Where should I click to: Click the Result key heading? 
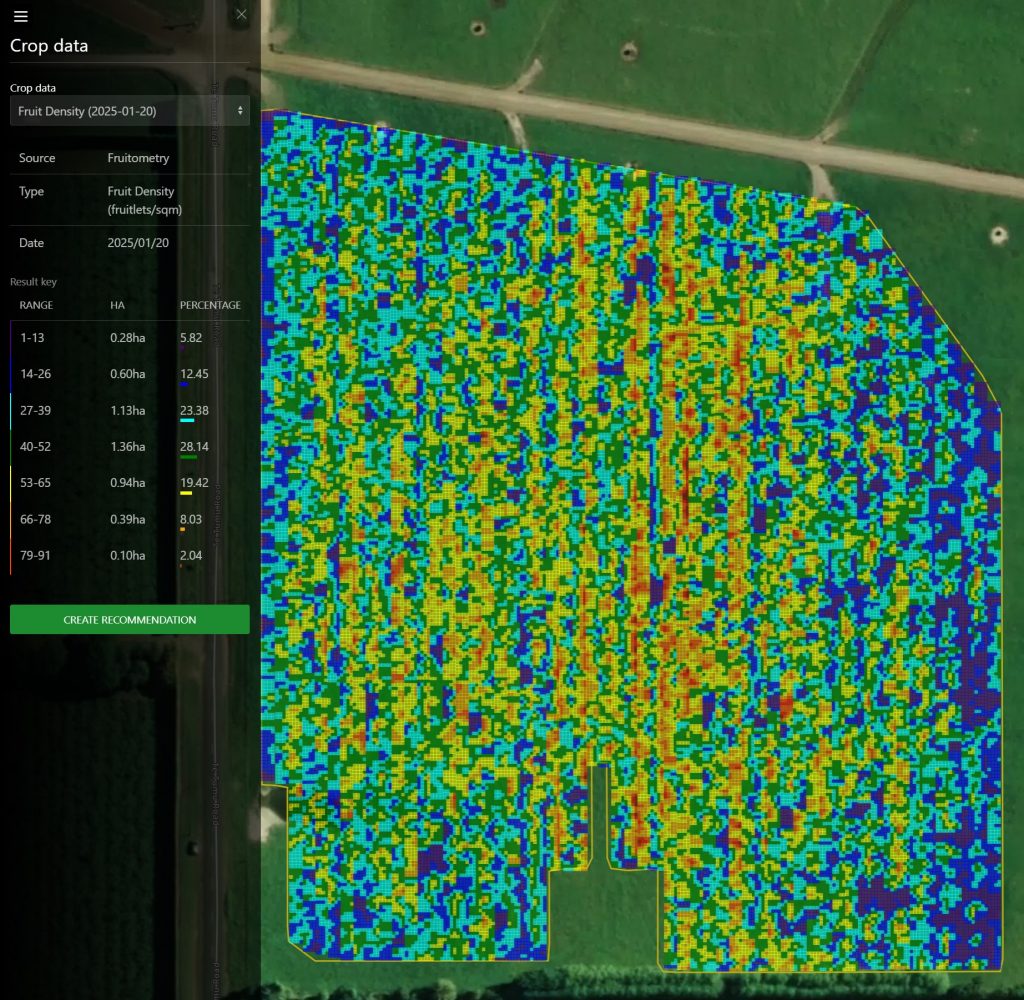(33, 282)
